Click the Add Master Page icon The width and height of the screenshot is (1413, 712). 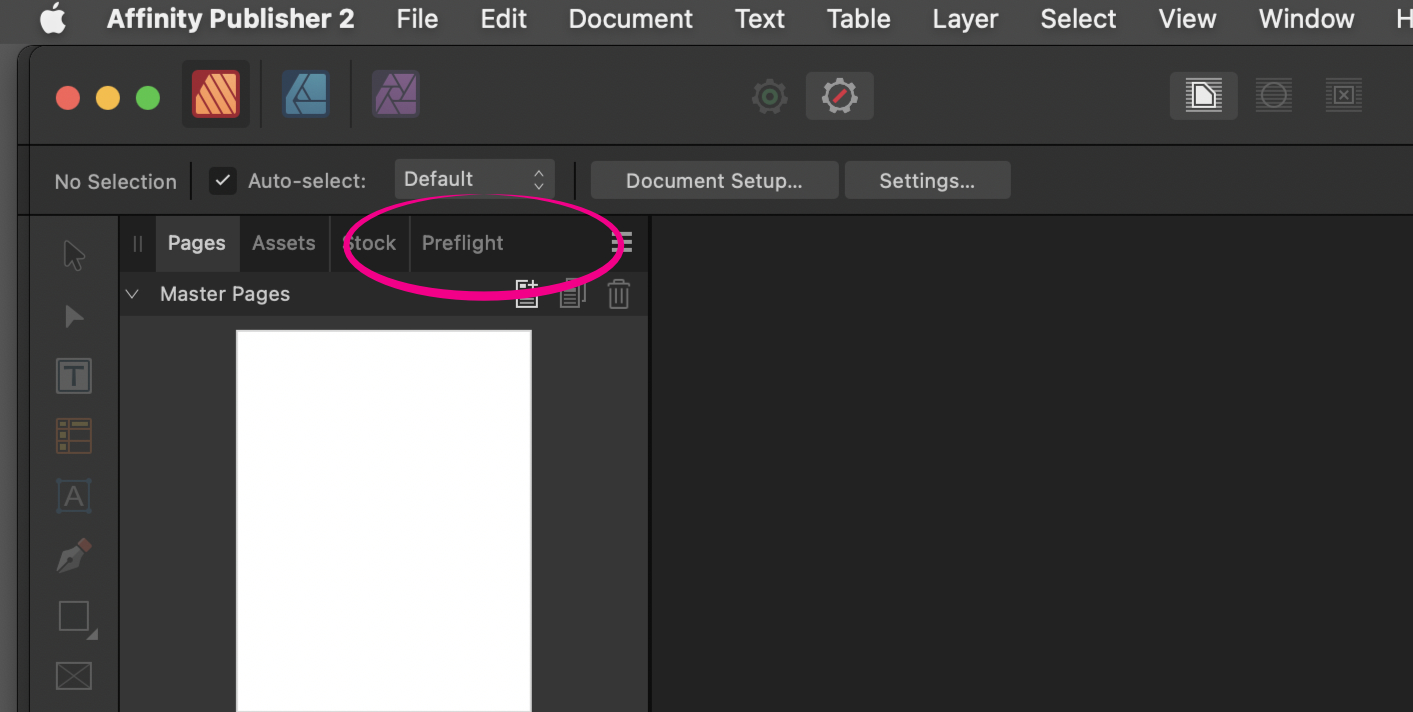pos(527,293)
